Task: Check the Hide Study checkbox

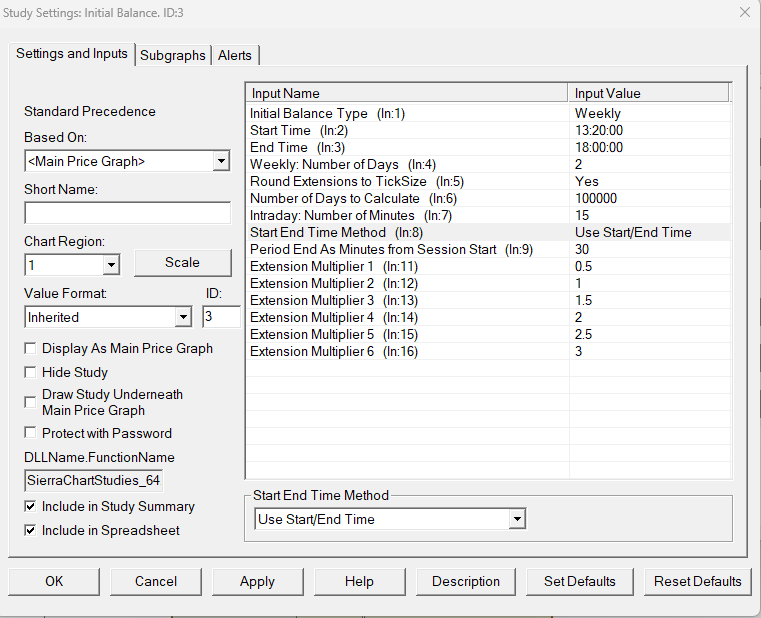Action: [31, 372]
